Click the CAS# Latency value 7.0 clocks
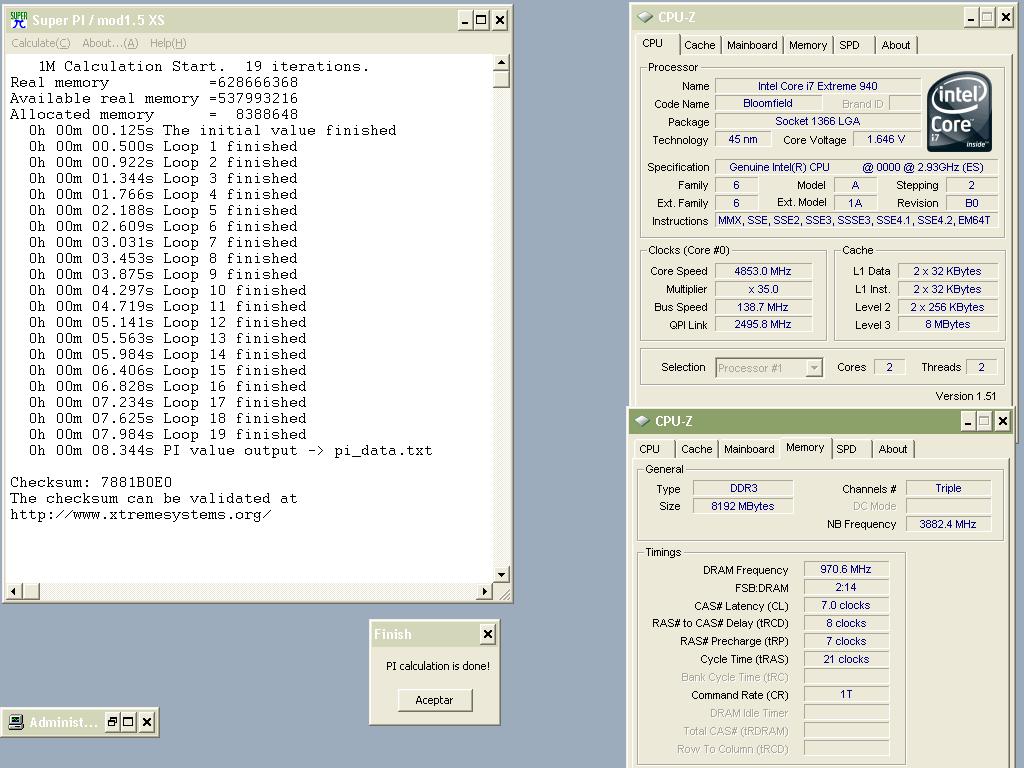1024x768 pixels. [846, 605]
